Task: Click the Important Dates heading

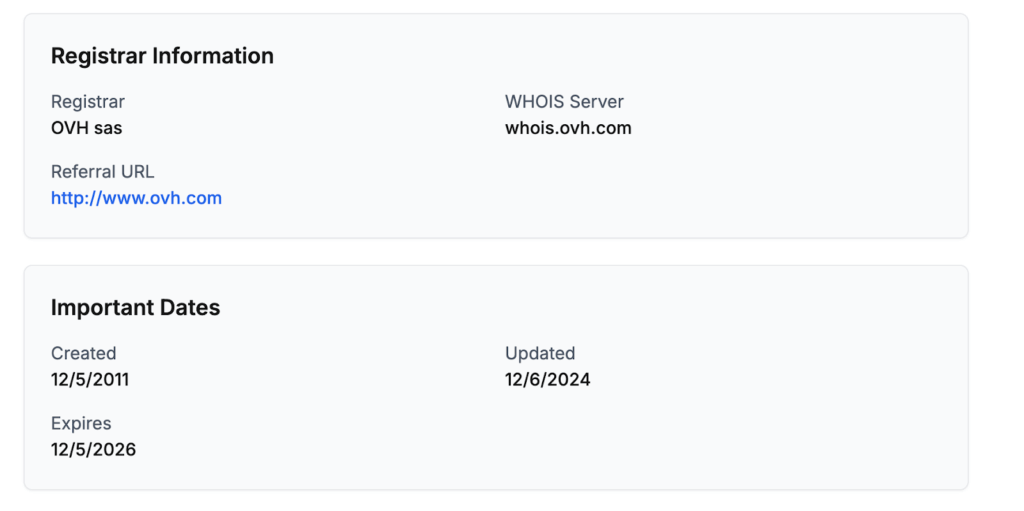Action: point(135,307)
